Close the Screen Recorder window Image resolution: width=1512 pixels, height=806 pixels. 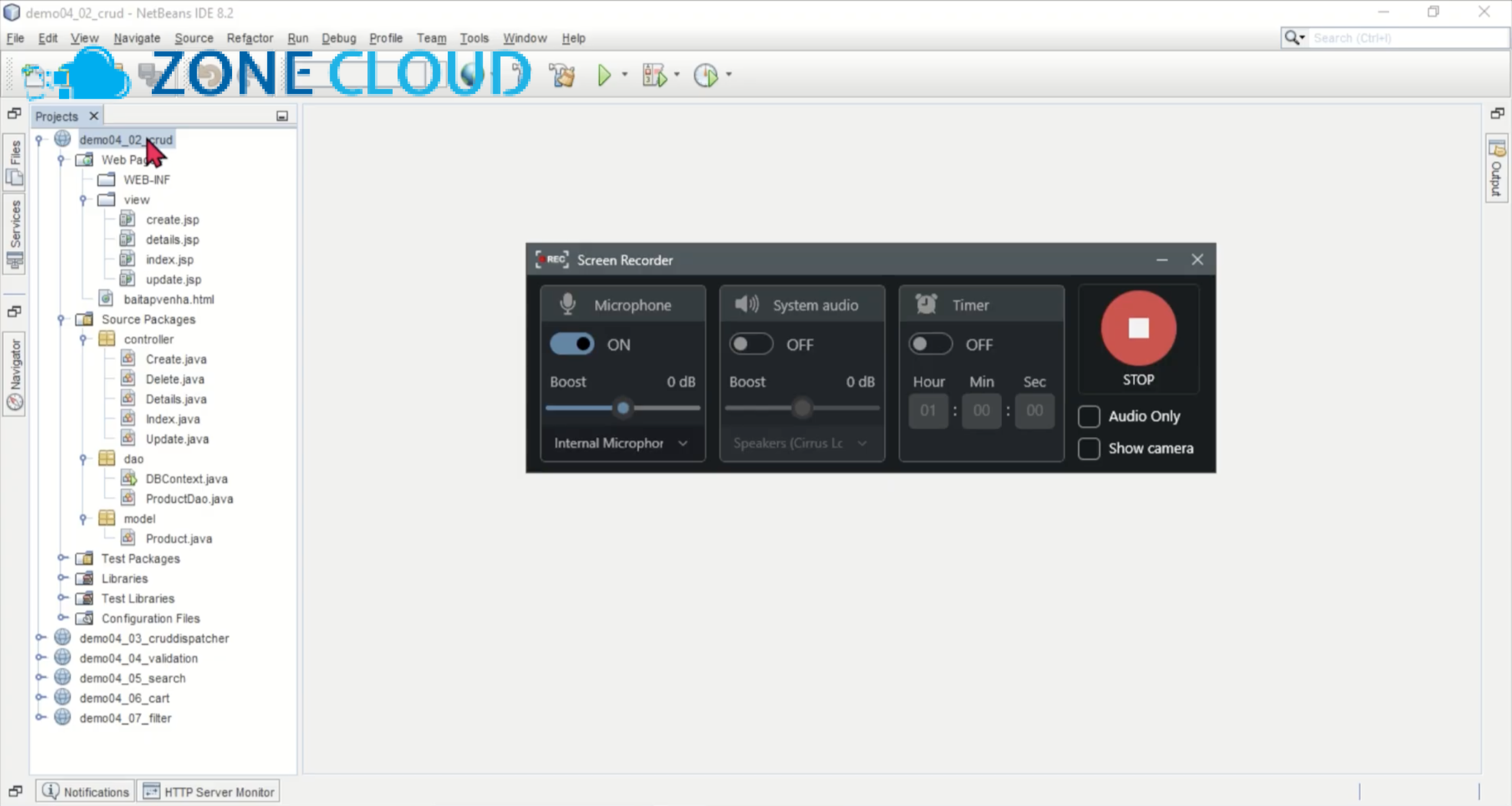pos(1197,260)
